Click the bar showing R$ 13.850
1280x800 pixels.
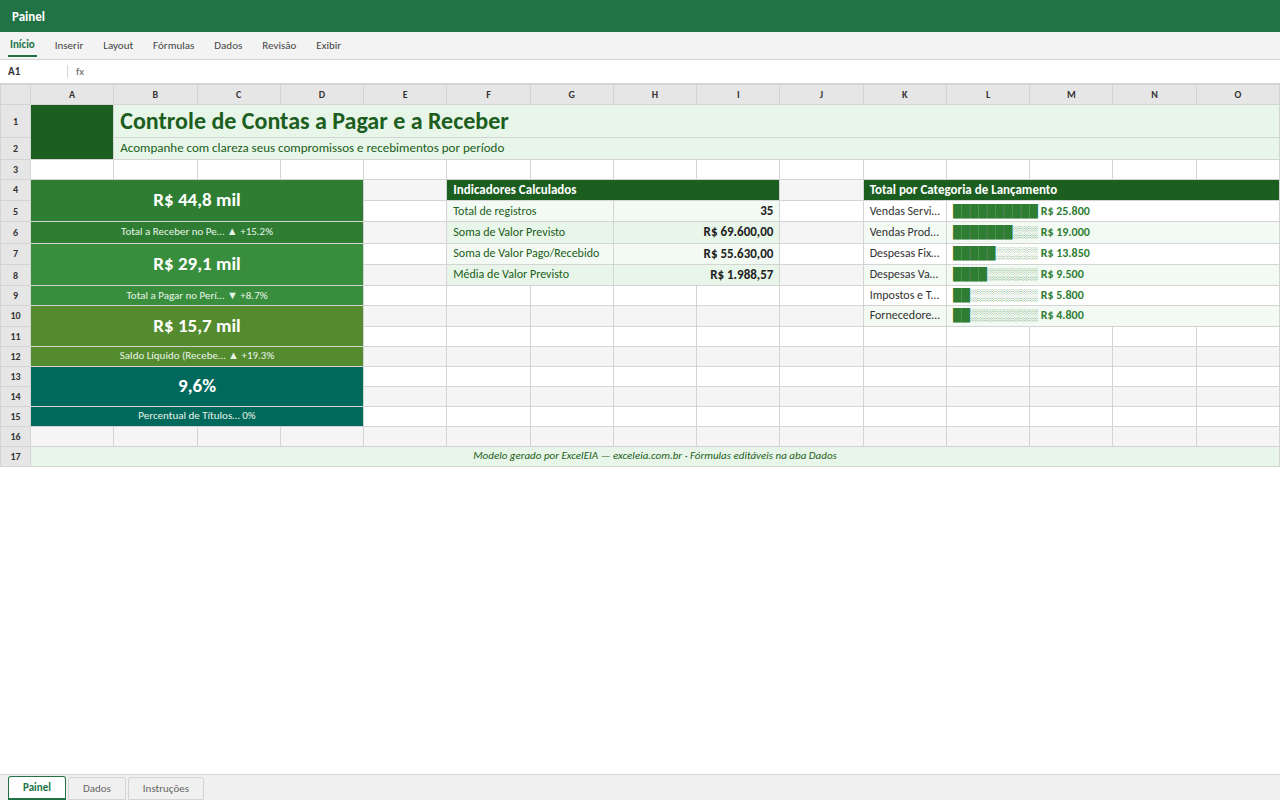1113,253
